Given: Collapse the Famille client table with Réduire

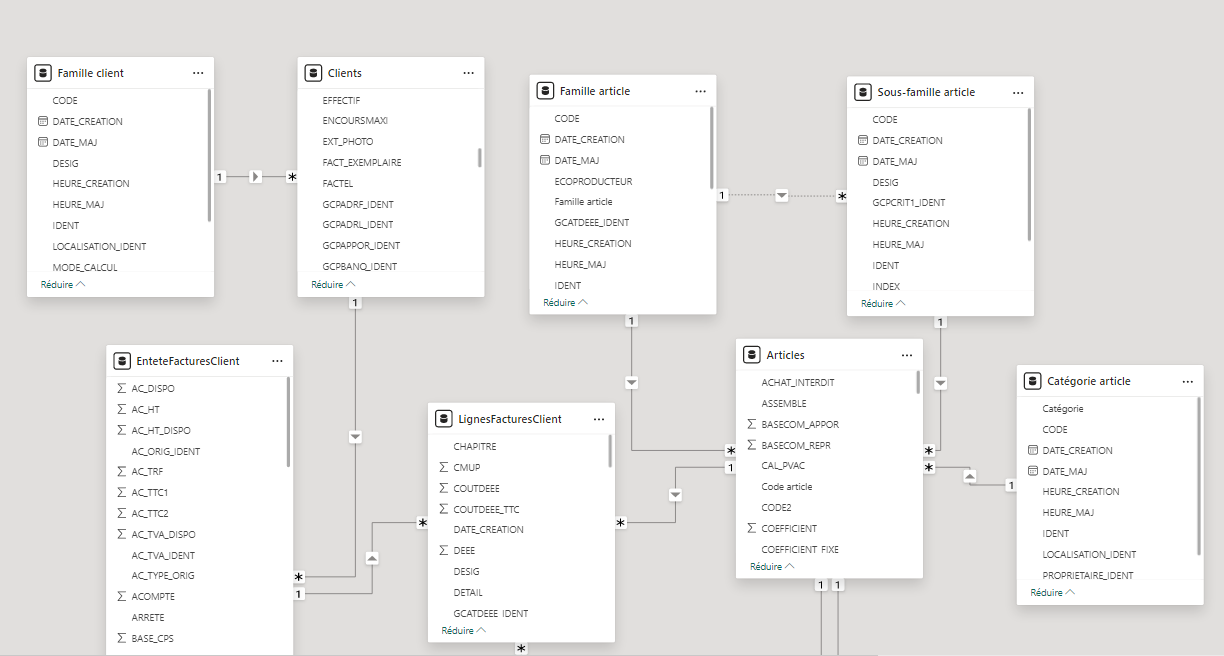Looking at the screenshot, I should (63, 284).
